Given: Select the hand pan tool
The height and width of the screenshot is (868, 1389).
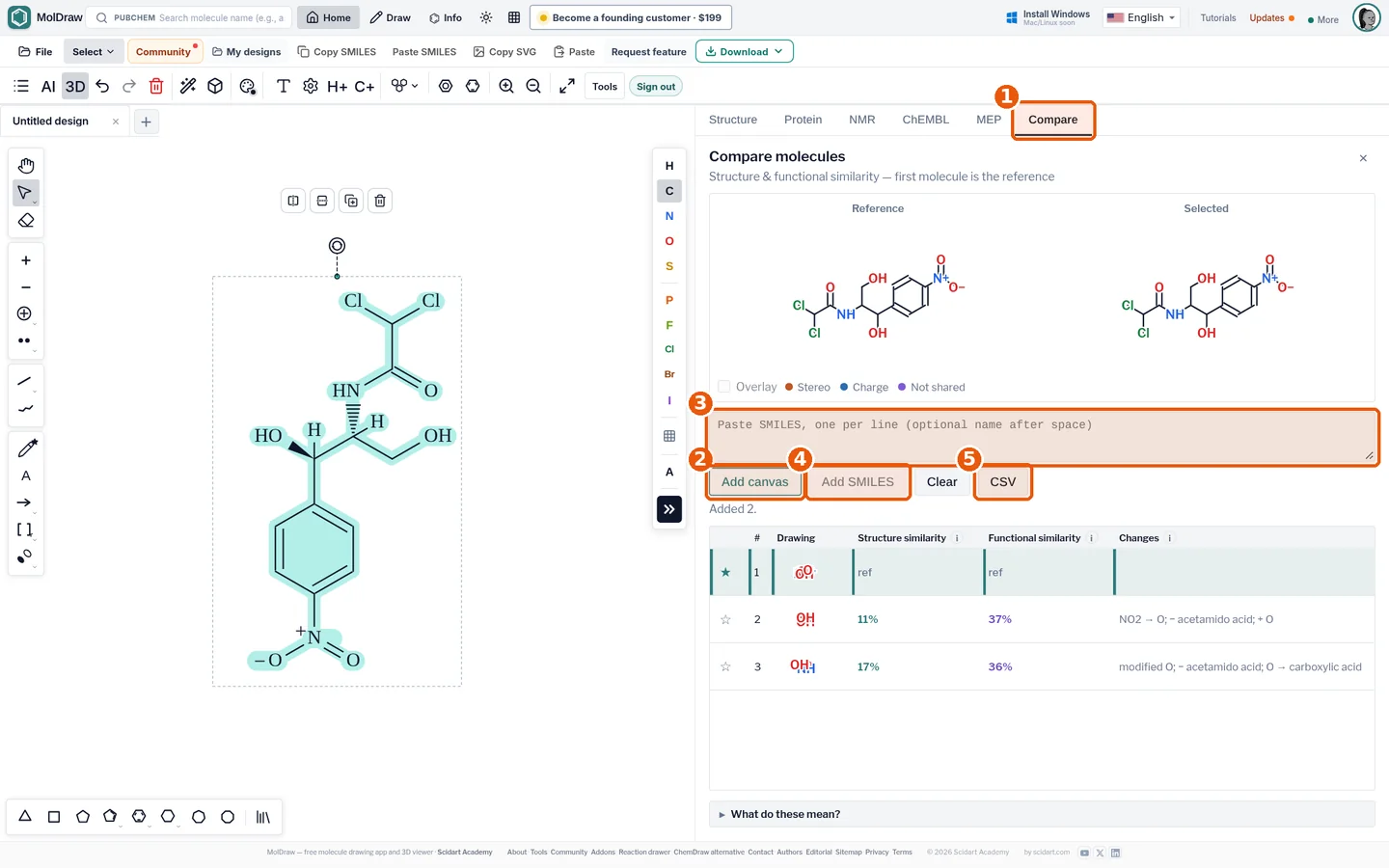Looking at the screenshot, I should [26, 166].
